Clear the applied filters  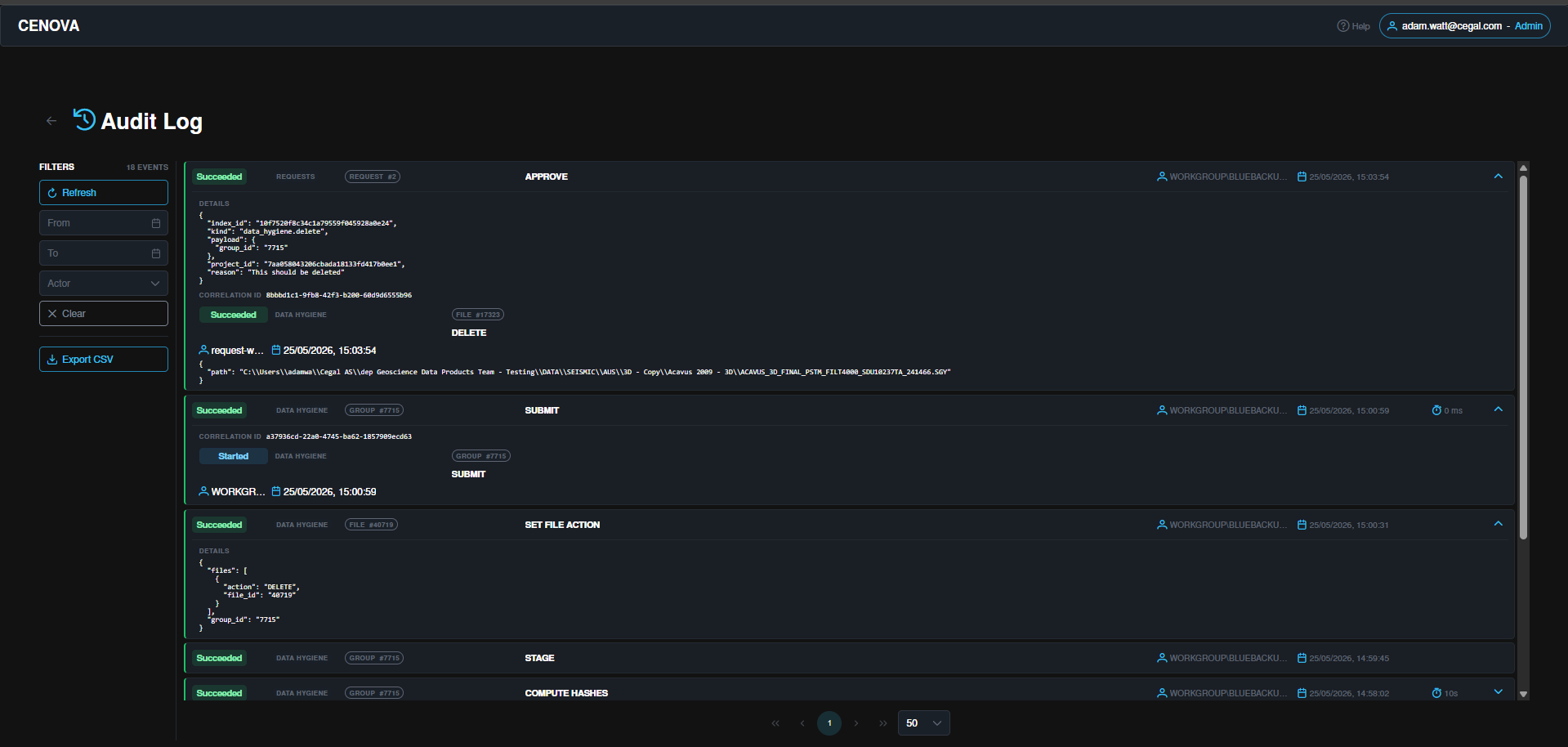[x=104, y=314]
